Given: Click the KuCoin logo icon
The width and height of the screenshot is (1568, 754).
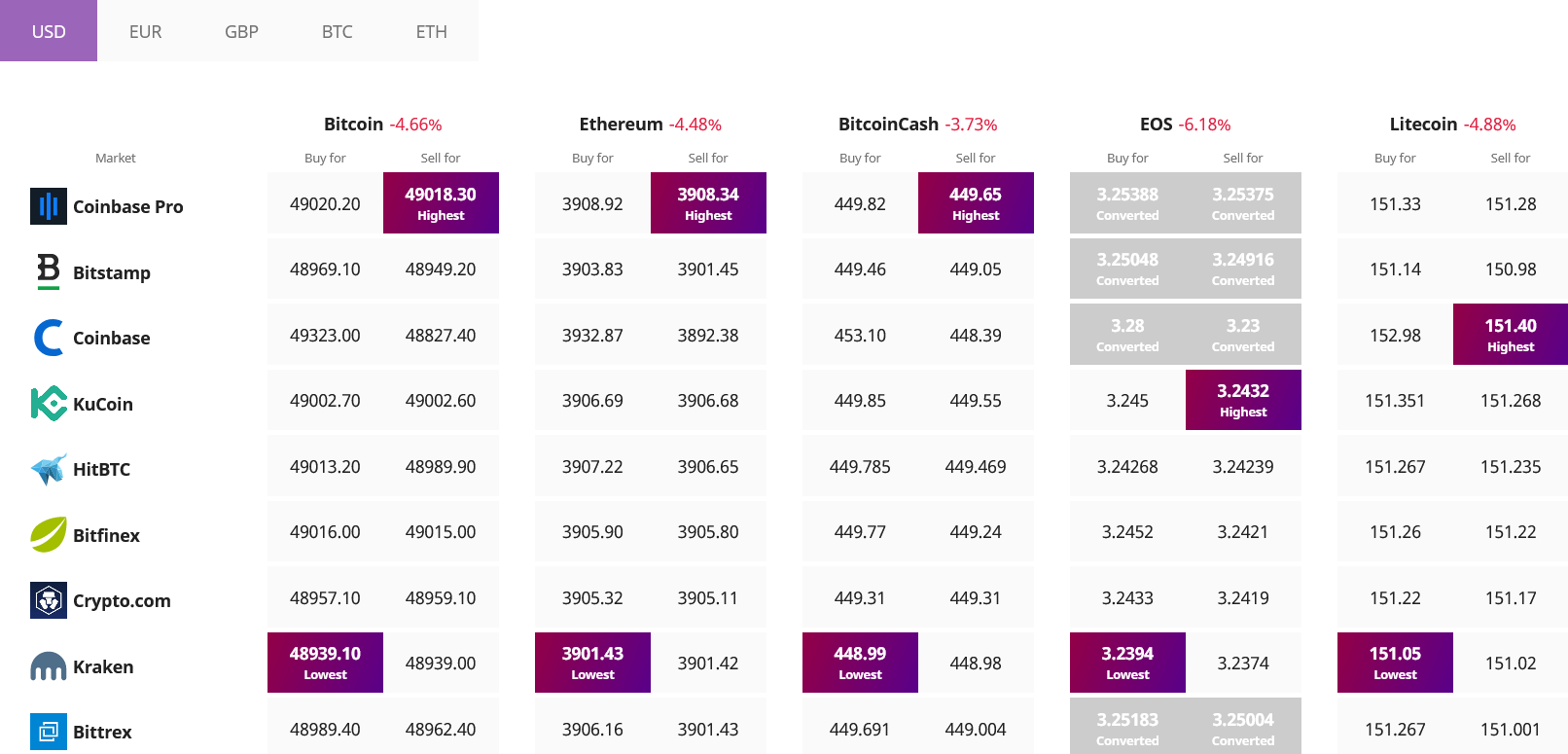Looking at the screenshot, I should [x=49, y=403].
